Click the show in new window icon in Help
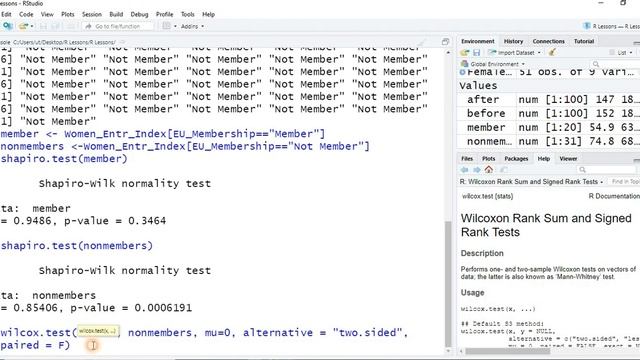The width and height of the screenshot is (640, 360). pyautogui.click(x=504, y=170)
